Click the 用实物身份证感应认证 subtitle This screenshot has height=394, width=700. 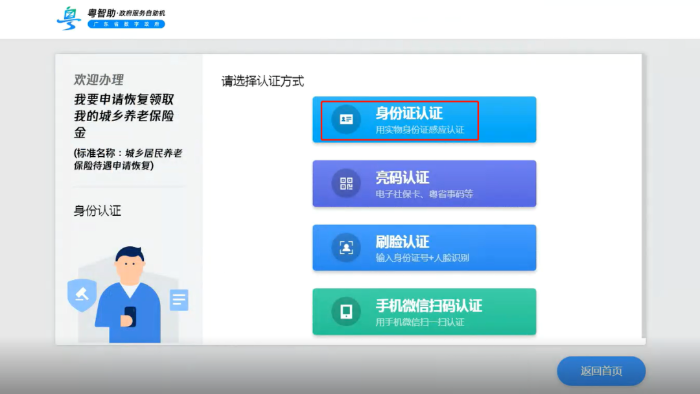pyautogui.click(x=420, y=130)
